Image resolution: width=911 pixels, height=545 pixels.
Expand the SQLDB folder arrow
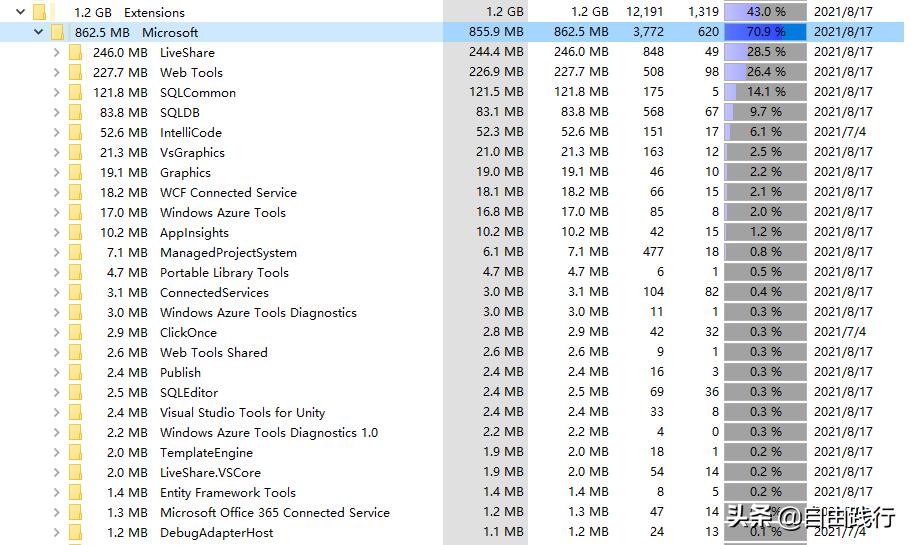click(56, 112)
